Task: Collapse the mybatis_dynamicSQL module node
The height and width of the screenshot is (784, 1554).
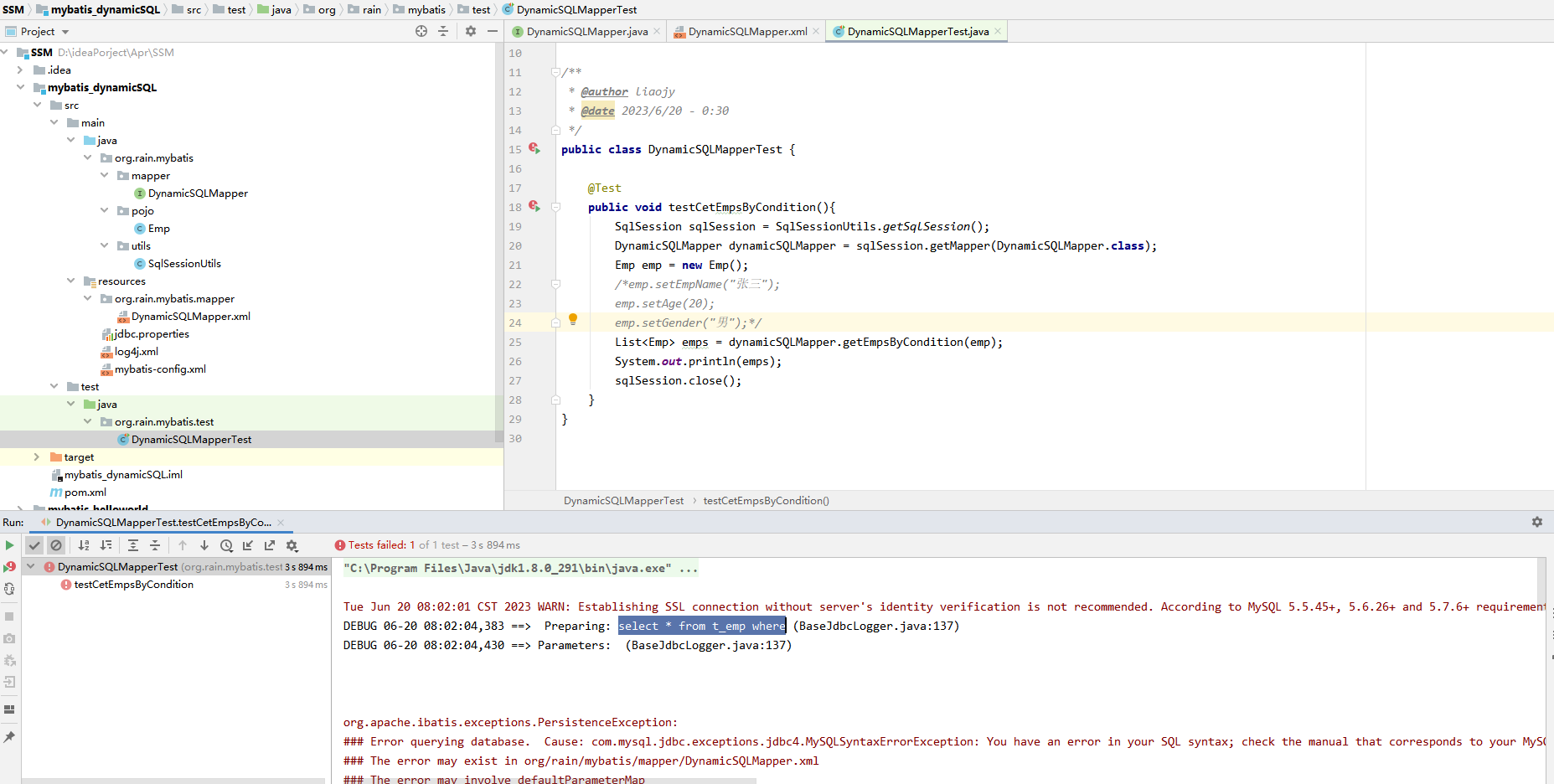Action: (x=20, y=87)
